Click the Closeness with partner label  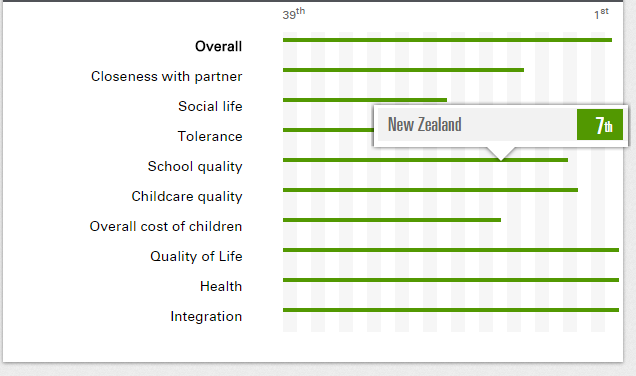click(166, 76)
